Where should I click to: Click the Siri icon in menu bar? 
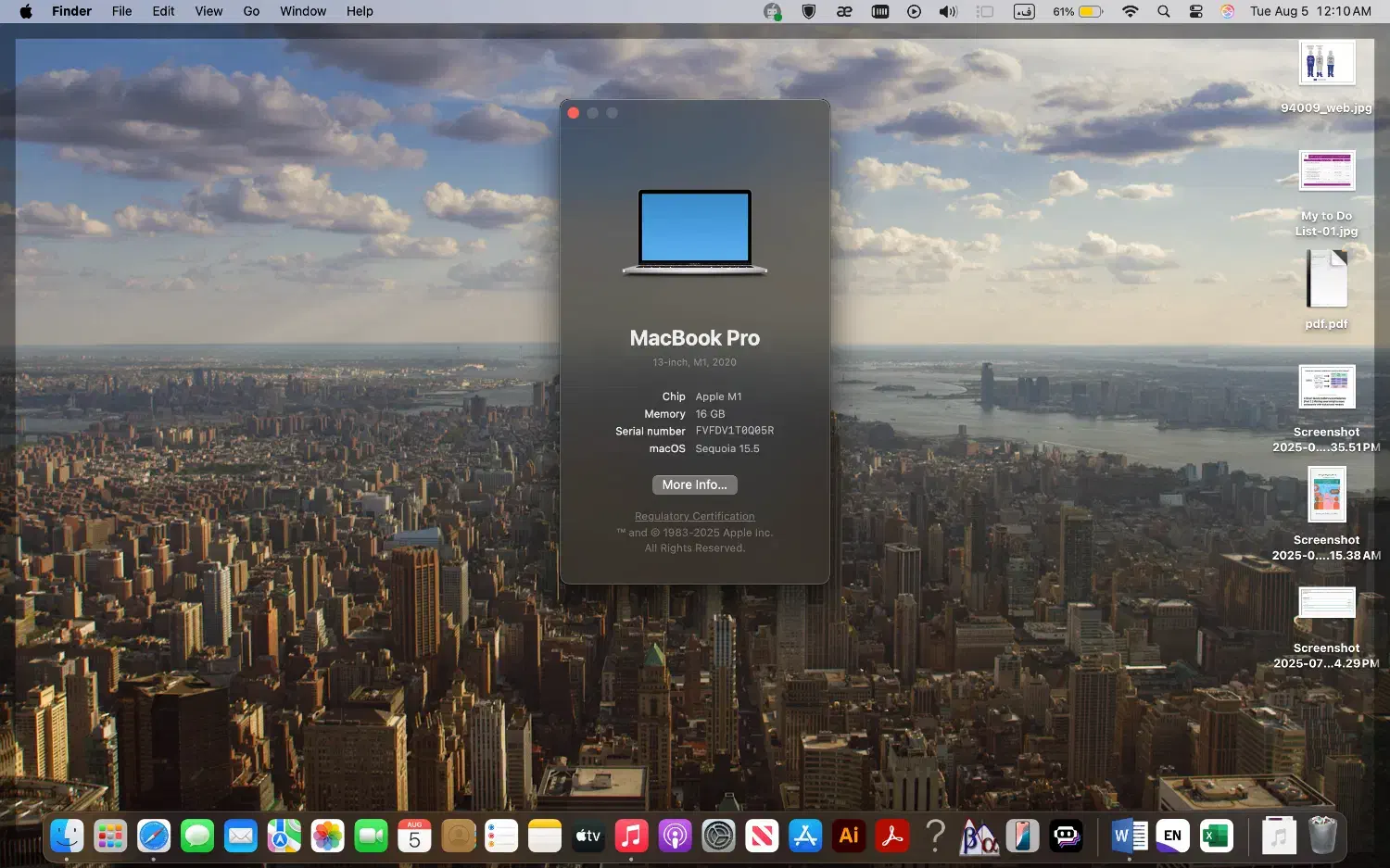coord(1228,11)
